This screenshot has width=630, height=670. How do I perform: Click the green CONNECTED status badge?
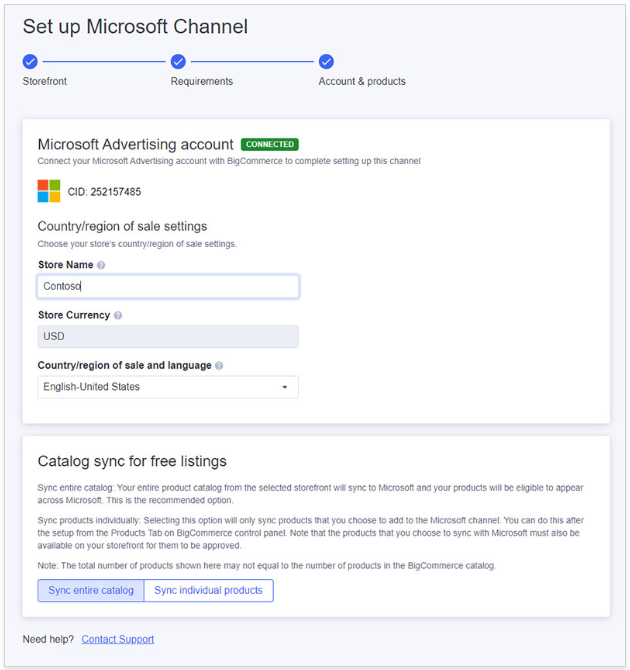pyautogui.click(x=270, y=145)
